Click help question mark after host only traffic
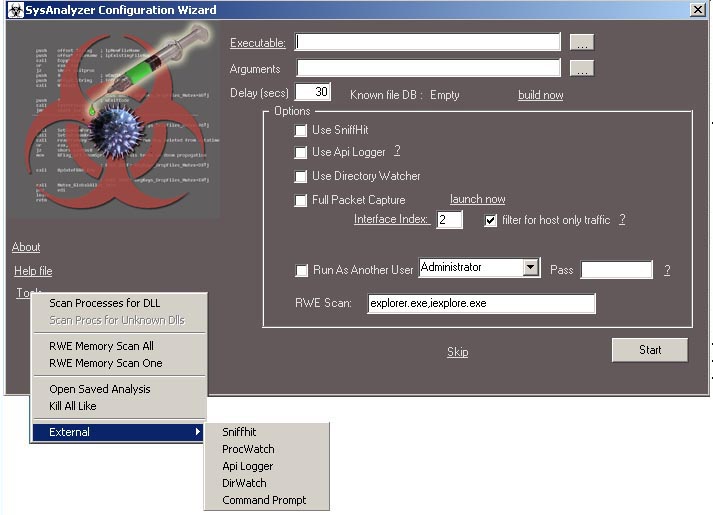This screenshot has width=713, height=515. (622, 220)
